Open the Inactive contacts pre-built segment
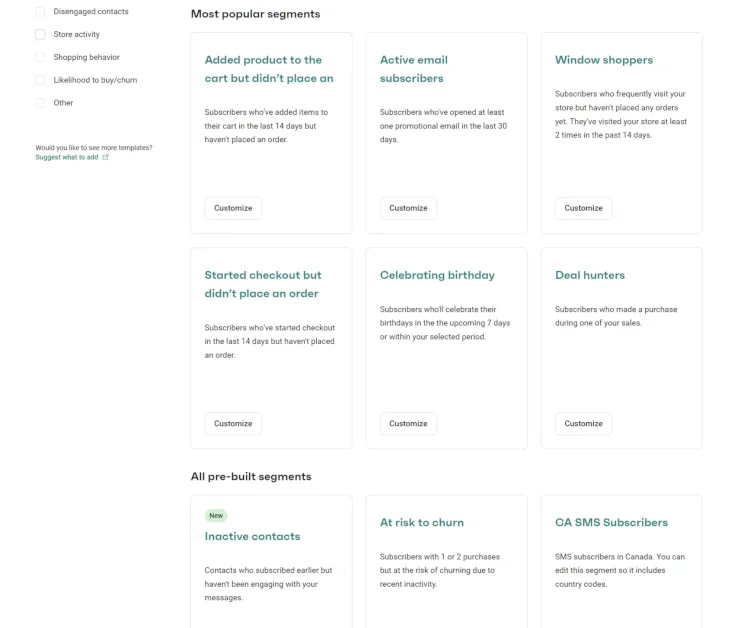 [252, 536]
